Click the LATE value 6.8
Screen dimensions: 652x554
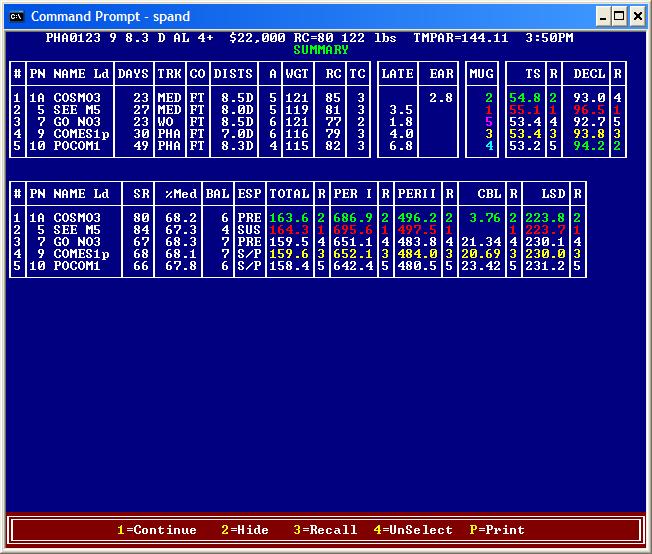[401, 146]
